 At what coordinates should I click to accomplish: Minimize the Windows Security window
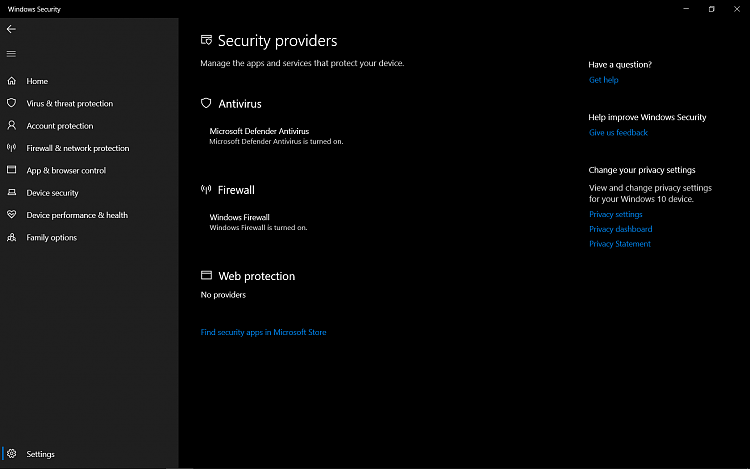click(x=686, y=9)
